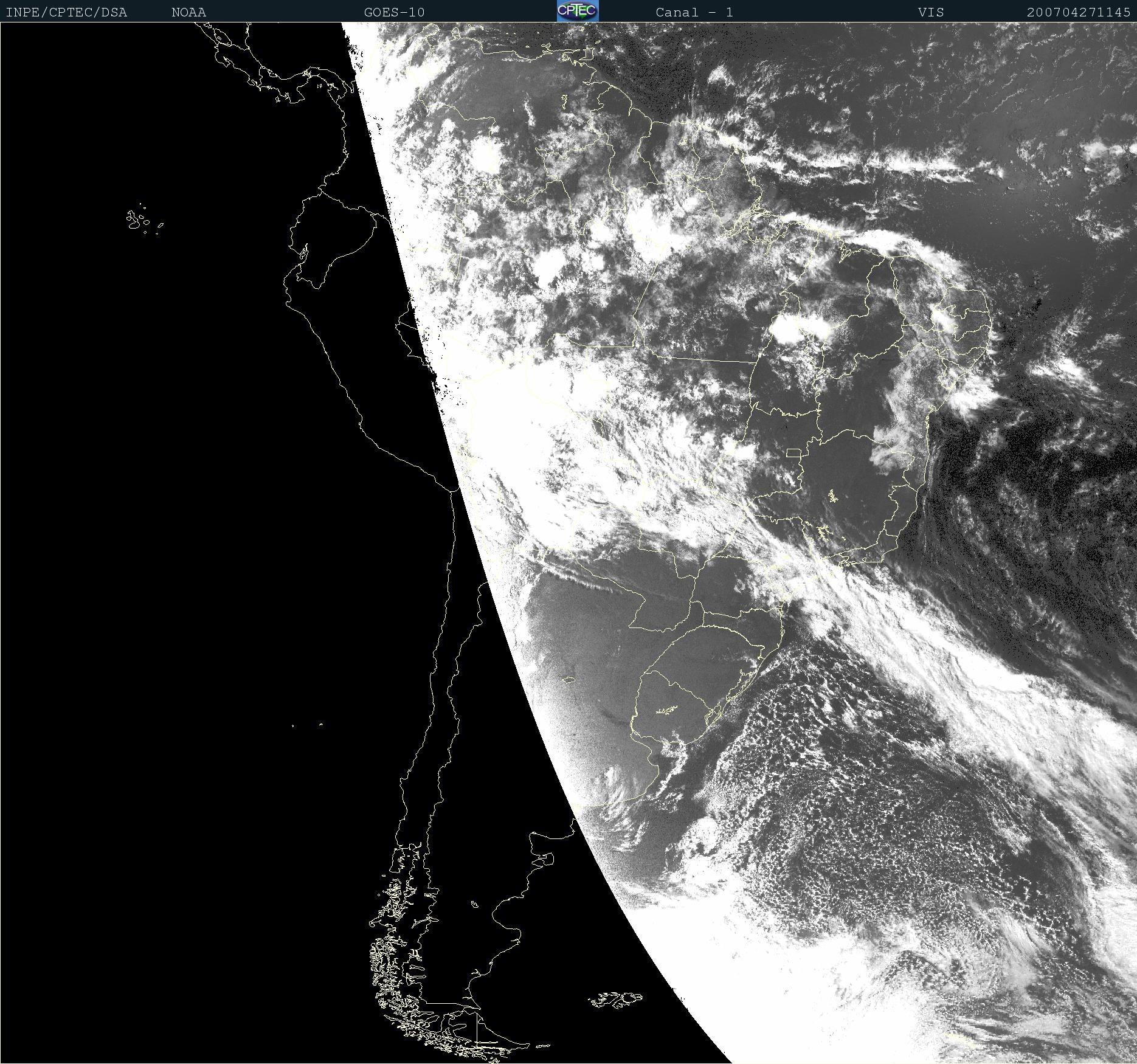The height and width of the screenshot is (1064, 1137).
Task: Click the CPTEC logo in the header
Action: (578, 11)
